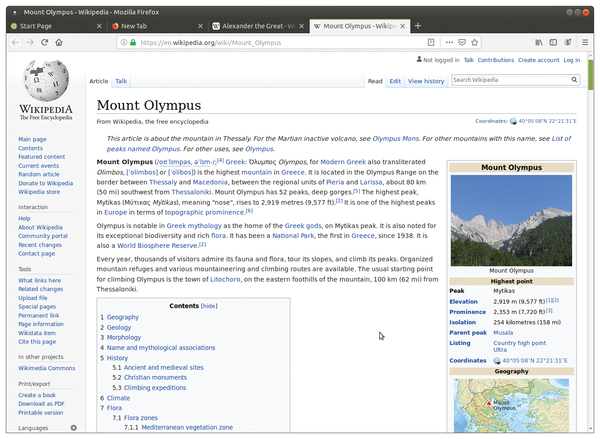Open Random article link
Image resolution: width=600 pixels, height=439 pixels.
(39, 174)
